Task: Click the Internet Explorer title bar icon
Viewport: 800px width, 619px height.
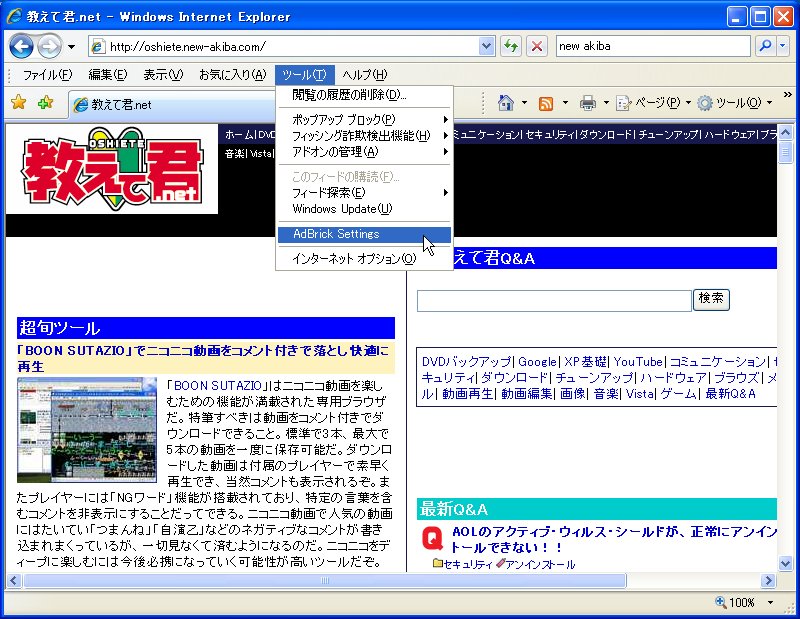Action: tap(14, 16)
